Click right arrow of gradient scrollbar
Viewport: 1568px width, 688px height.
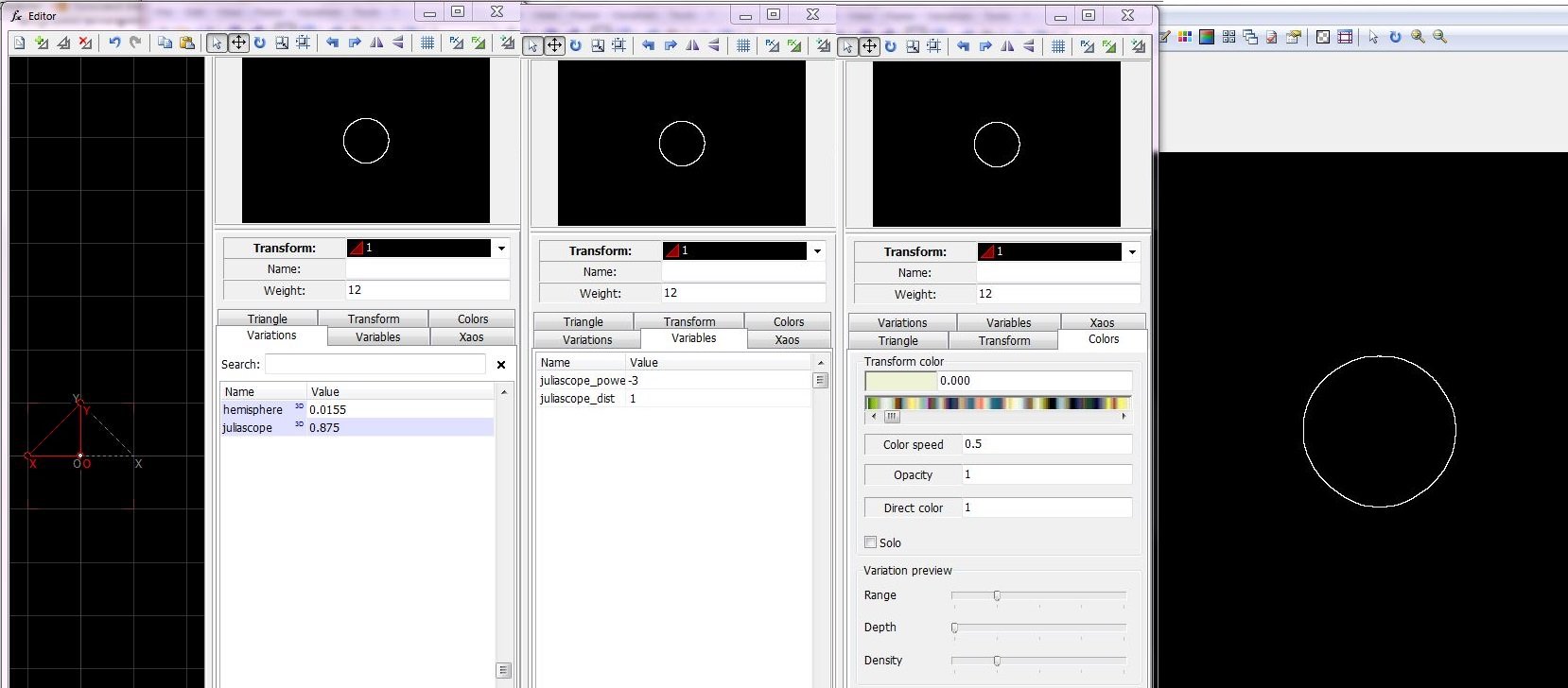(x=1123, y=416)
